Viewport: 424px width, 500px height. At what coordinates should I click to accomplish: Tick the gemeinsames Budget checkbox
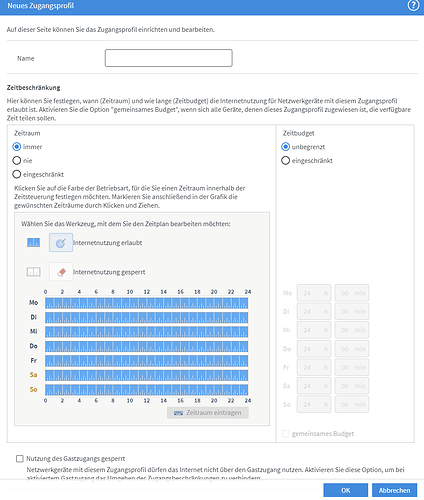[x=286, y=434]
